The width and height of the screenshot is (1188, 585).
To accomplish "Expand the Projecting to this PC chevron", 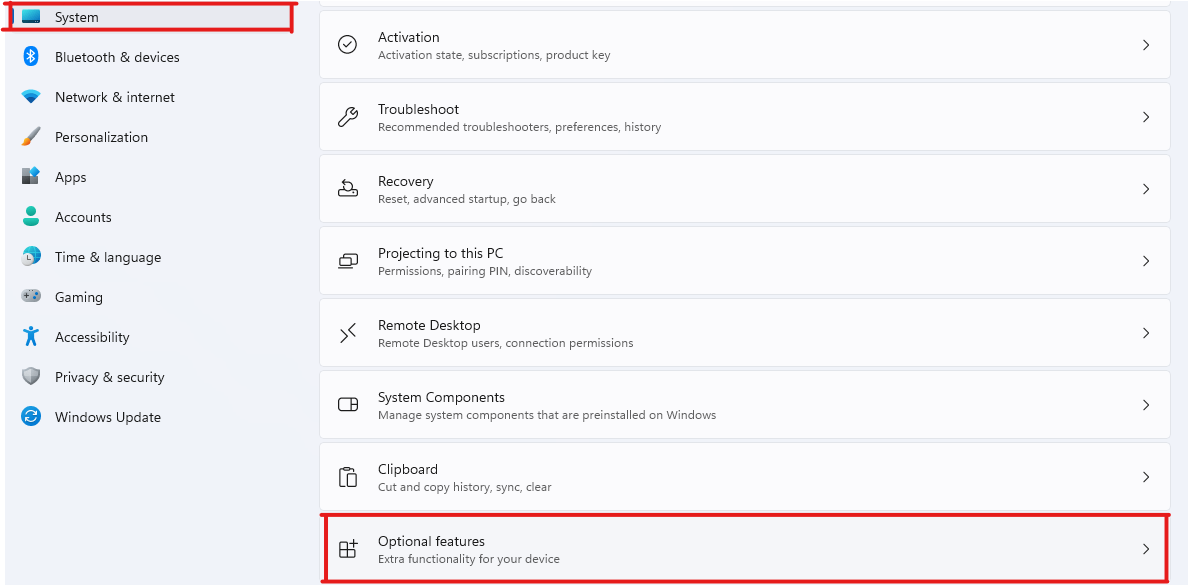I will (x=1146, y=261).
